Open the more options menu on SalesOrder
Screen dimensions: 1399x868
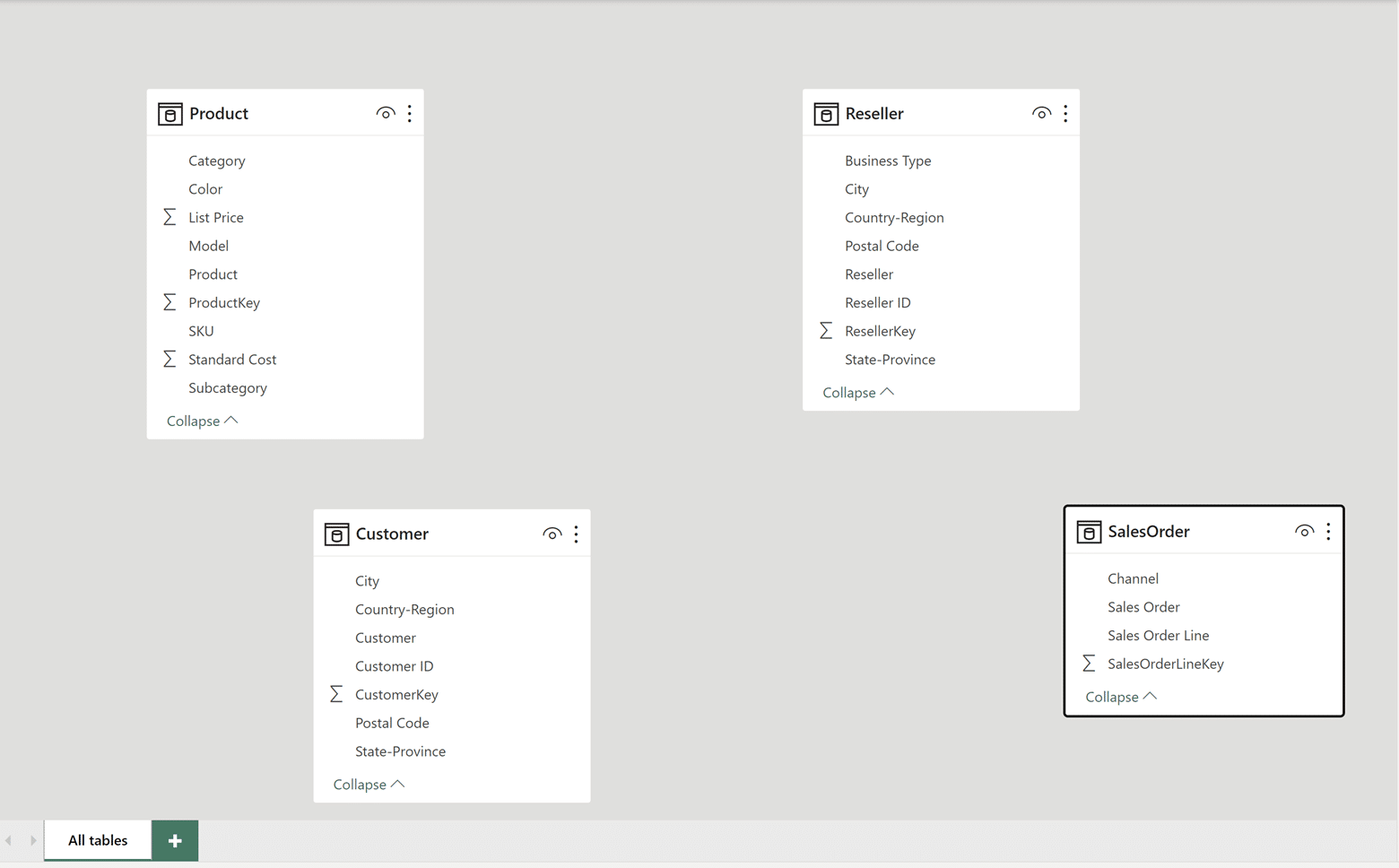(1328, 531)
